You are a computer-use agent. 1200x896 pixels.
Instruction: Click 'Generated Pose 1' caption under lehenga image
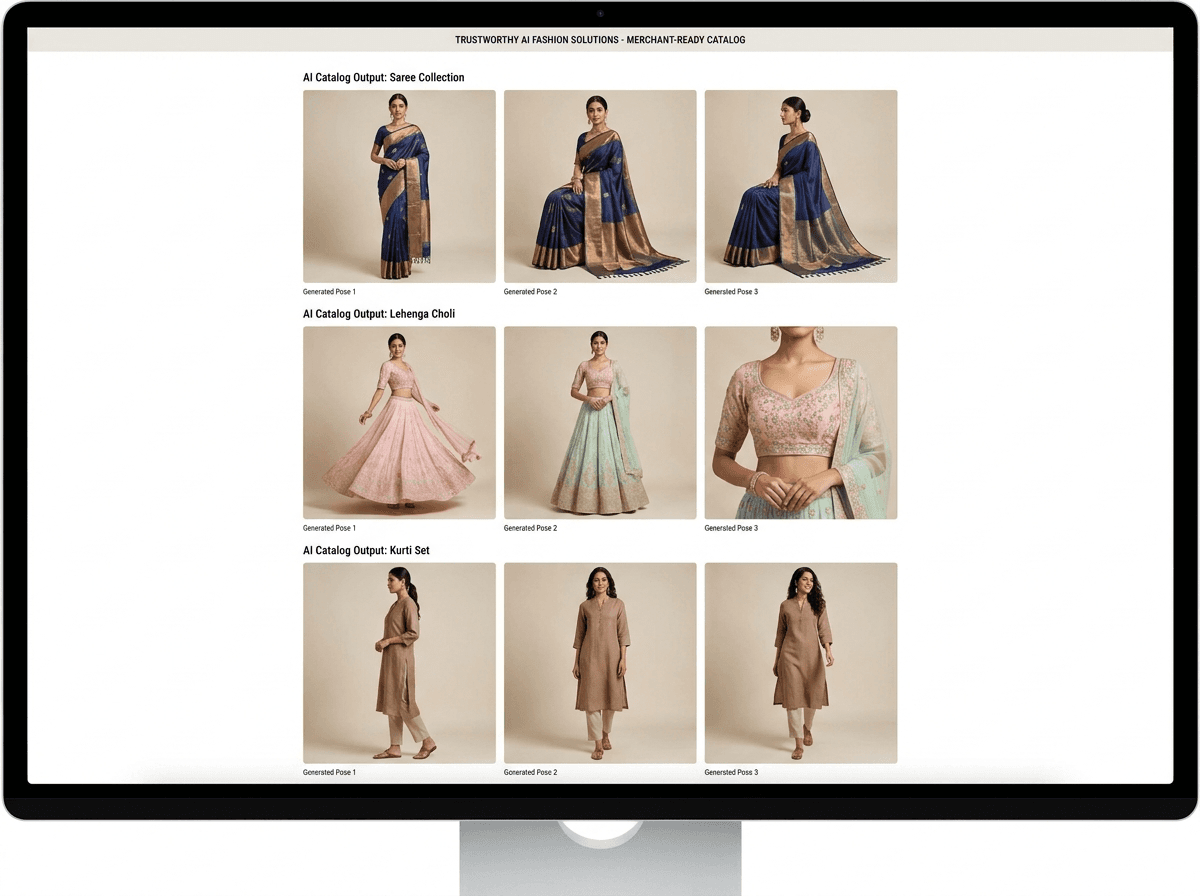point(330,528)
